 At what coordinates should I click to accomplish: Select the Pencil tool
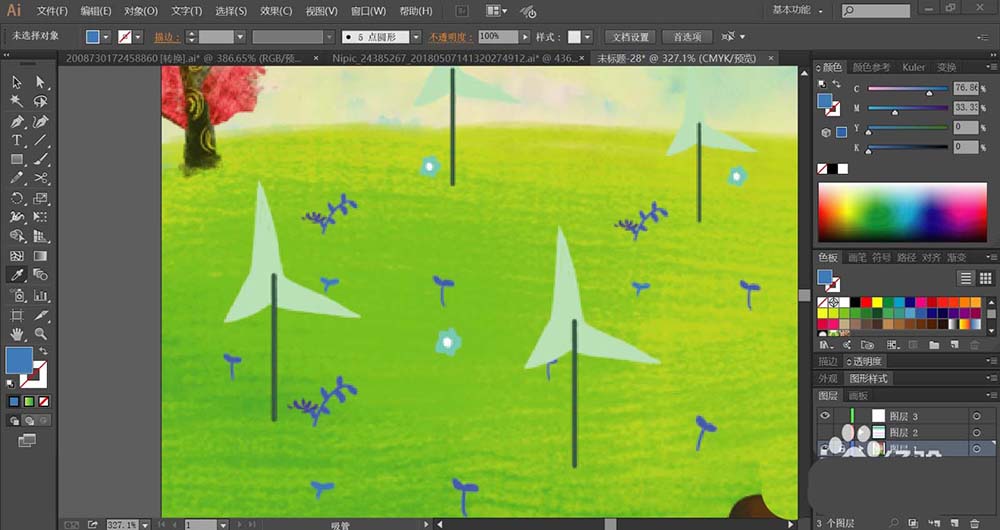pos(17,179)
